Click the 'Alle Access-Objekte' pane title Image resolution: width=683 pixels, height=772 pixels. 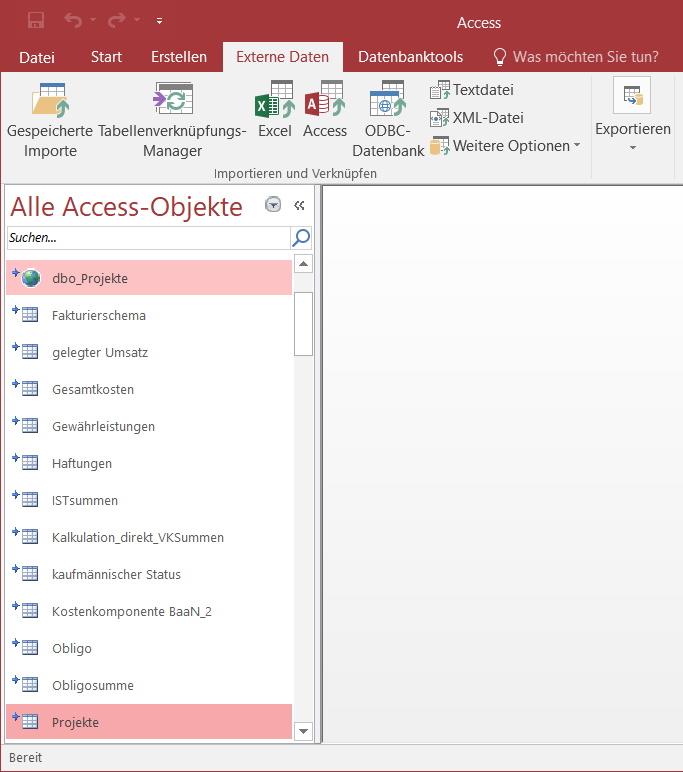tap(127, 207)
